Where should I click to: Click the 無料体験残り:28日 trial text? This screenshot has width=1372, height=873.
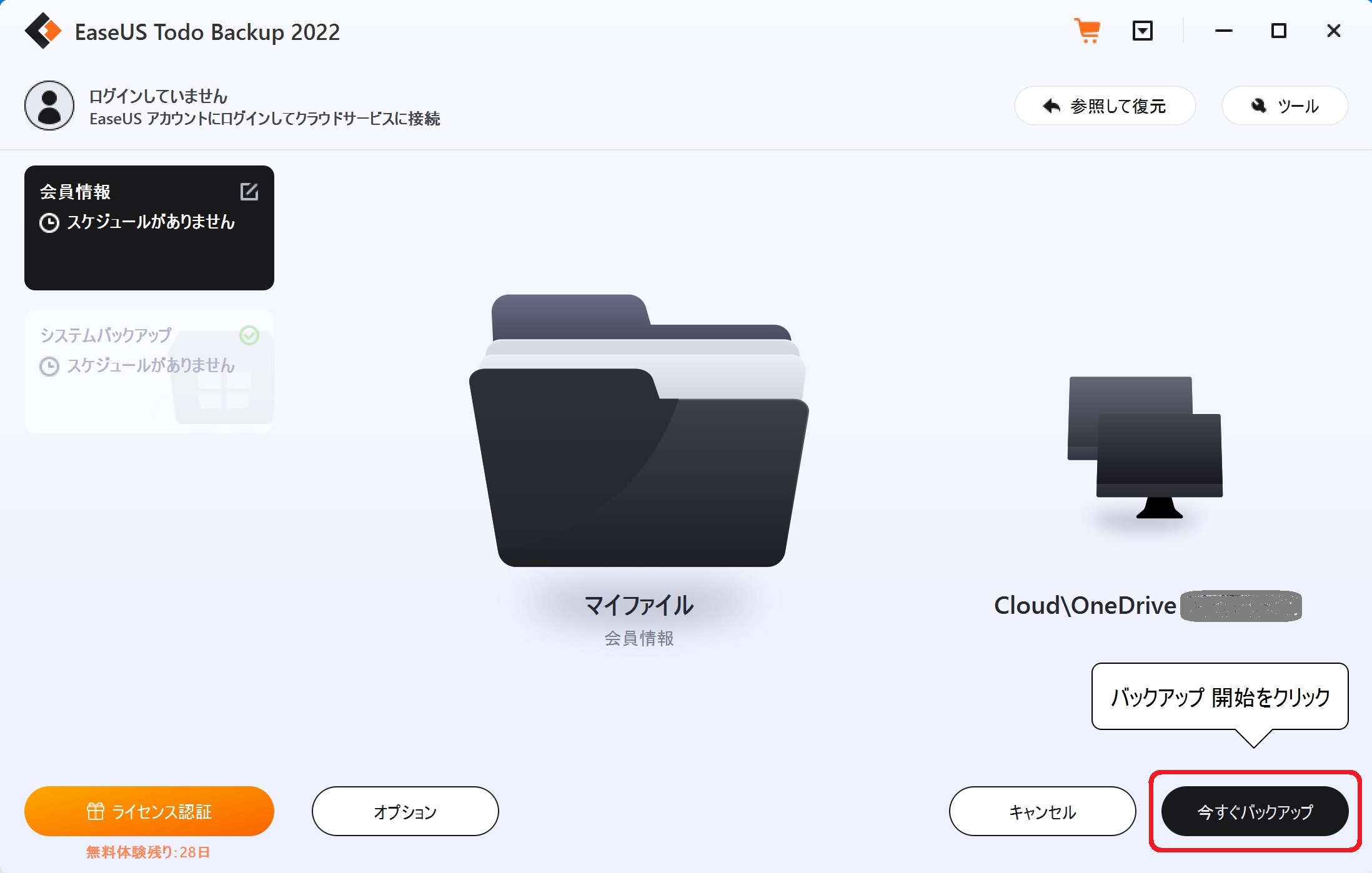tap(148, 852)
